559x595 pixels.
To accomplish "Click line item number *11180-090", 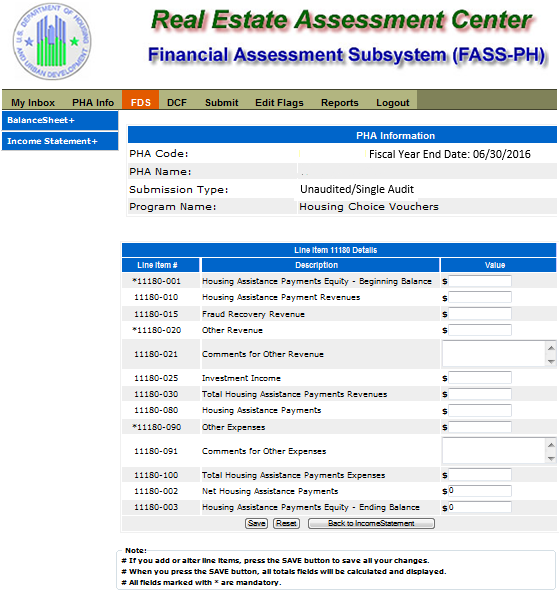I will coord(156,427).
